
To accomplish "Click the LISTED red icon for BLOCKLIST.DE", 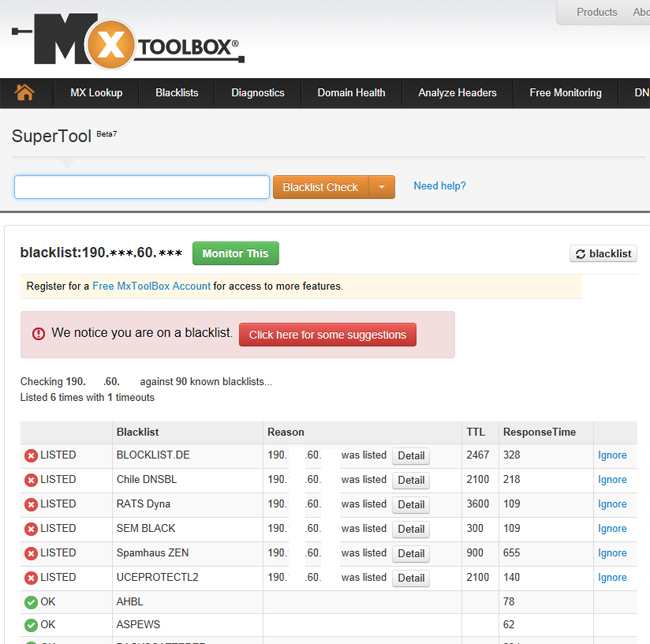I will coord(31,455).
